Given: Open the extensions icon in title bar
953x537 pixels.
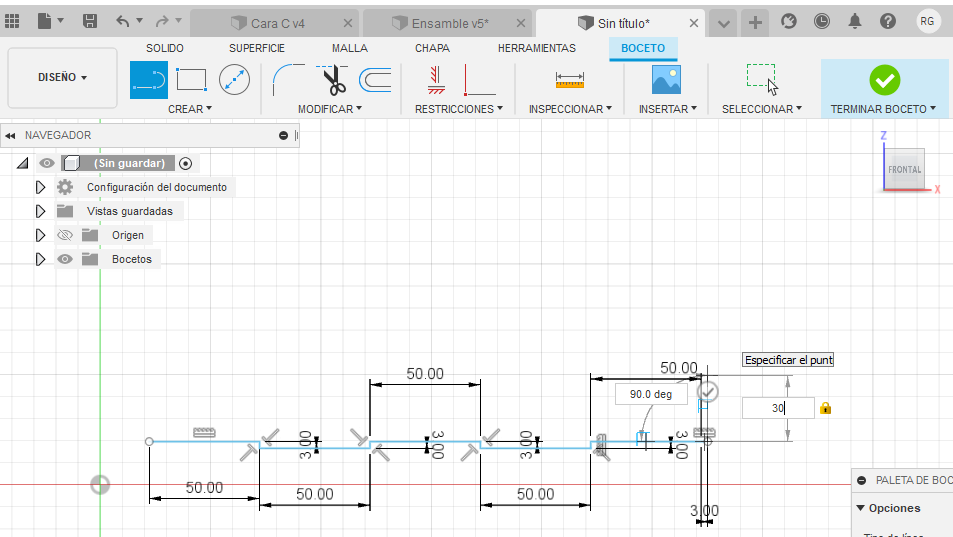Looking at the screenshot, I should (789, 22).
